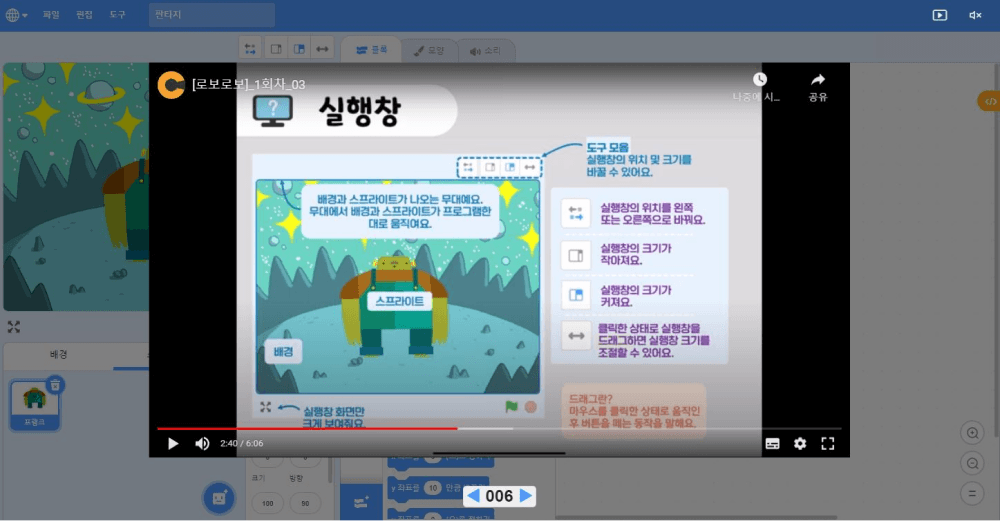Delete 프랑크 sprite with the trash icon
The height and width of the screenshot is (521, 1000).
pos(55,385)
